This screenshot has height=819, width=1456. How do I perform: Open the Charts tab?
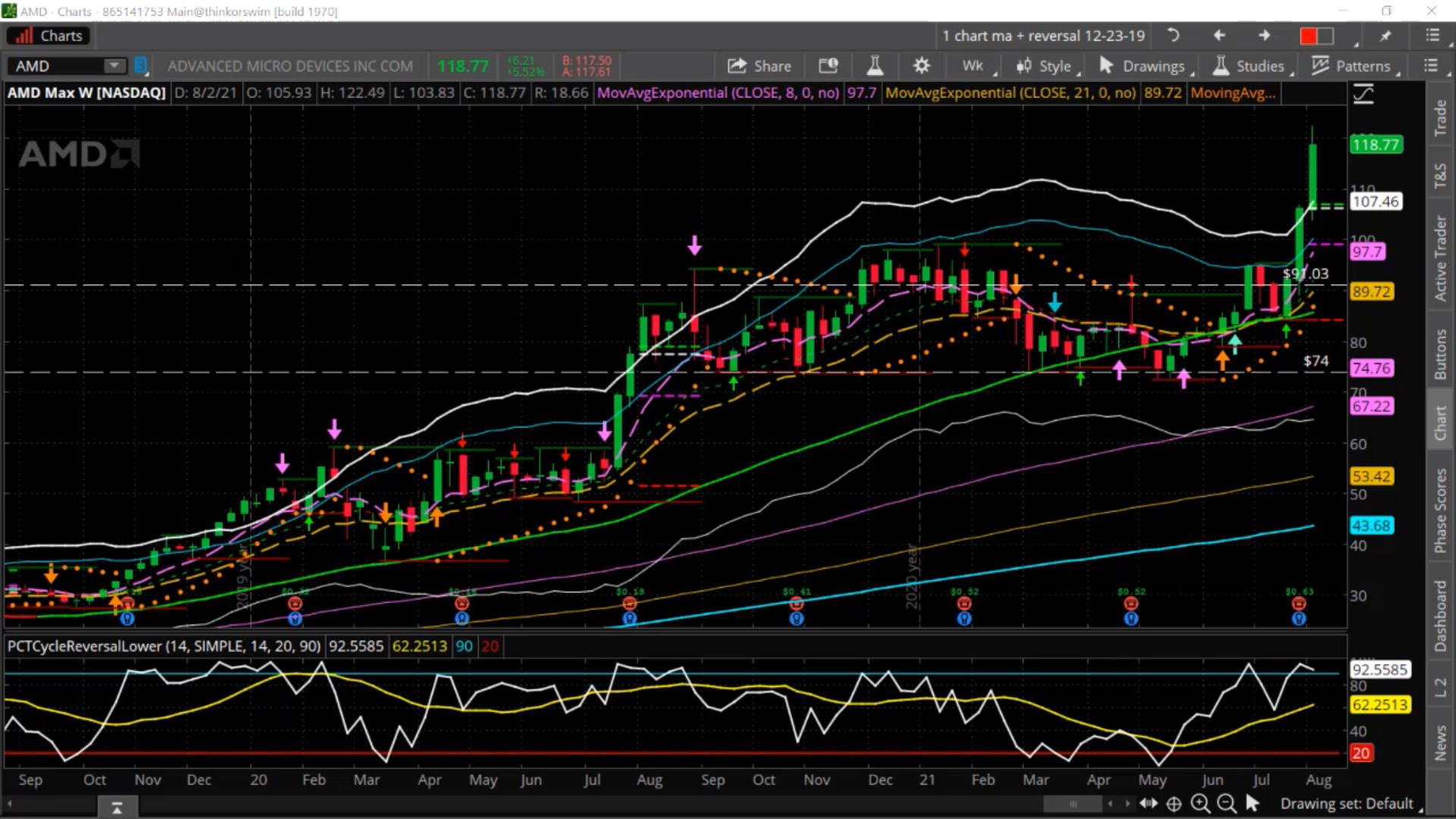click(x=49, y=36)
